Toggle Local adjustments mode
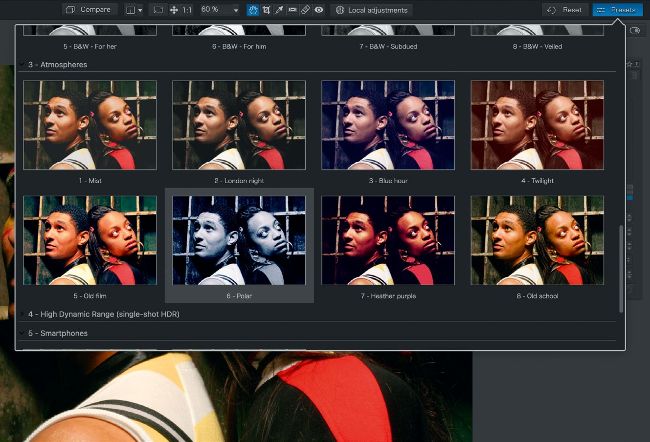650x442 pixels. (371, 9)
